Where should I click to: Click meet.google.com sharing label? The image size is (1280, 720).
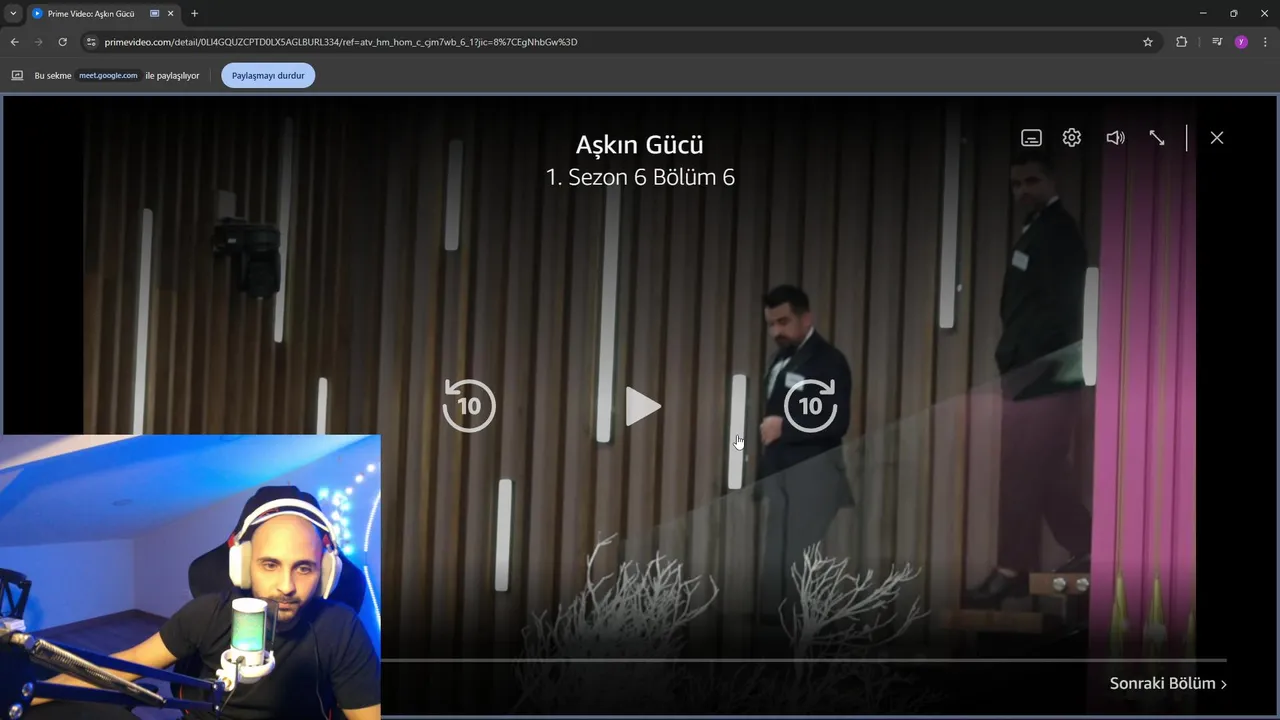[x=108, y=75]
